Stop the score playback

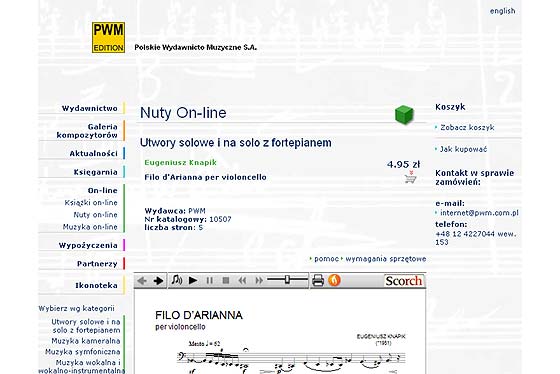pos(226,281)
